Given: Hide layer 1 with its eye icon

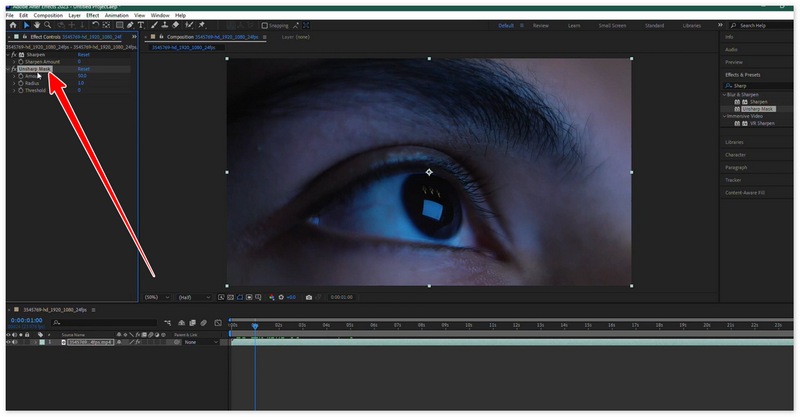Looking at the screenshot, I should (8, 342).
